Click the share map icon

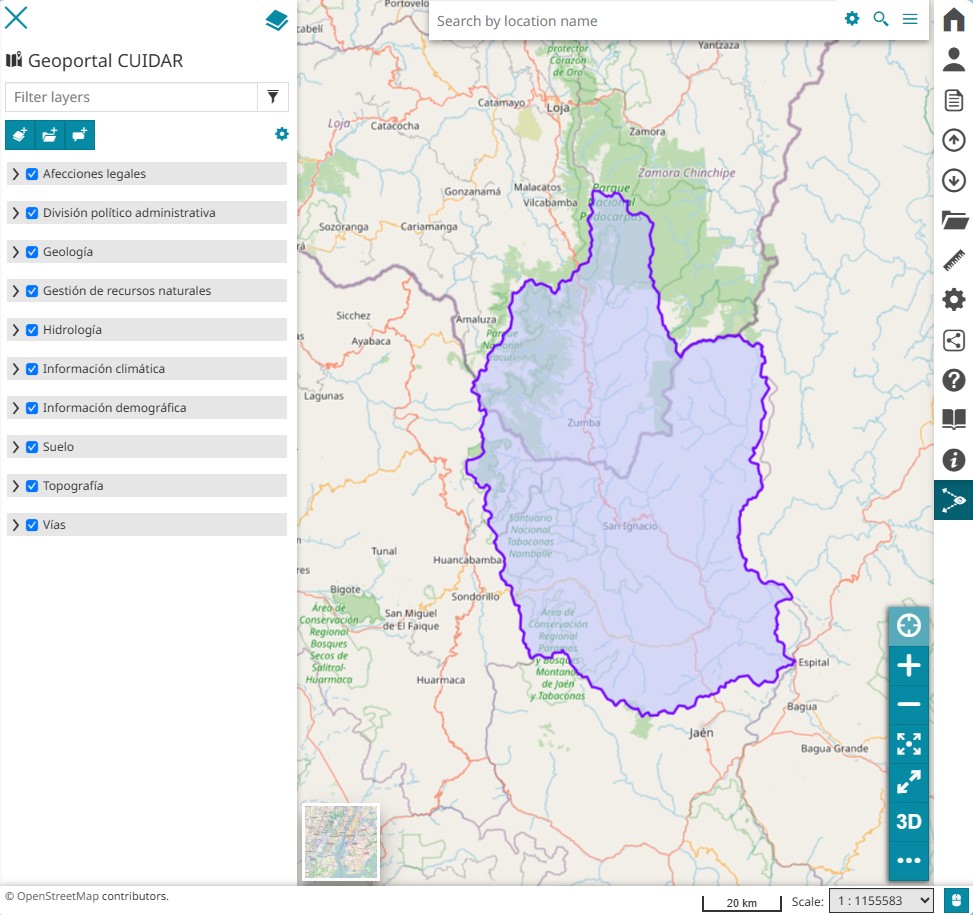pos(953,340)
